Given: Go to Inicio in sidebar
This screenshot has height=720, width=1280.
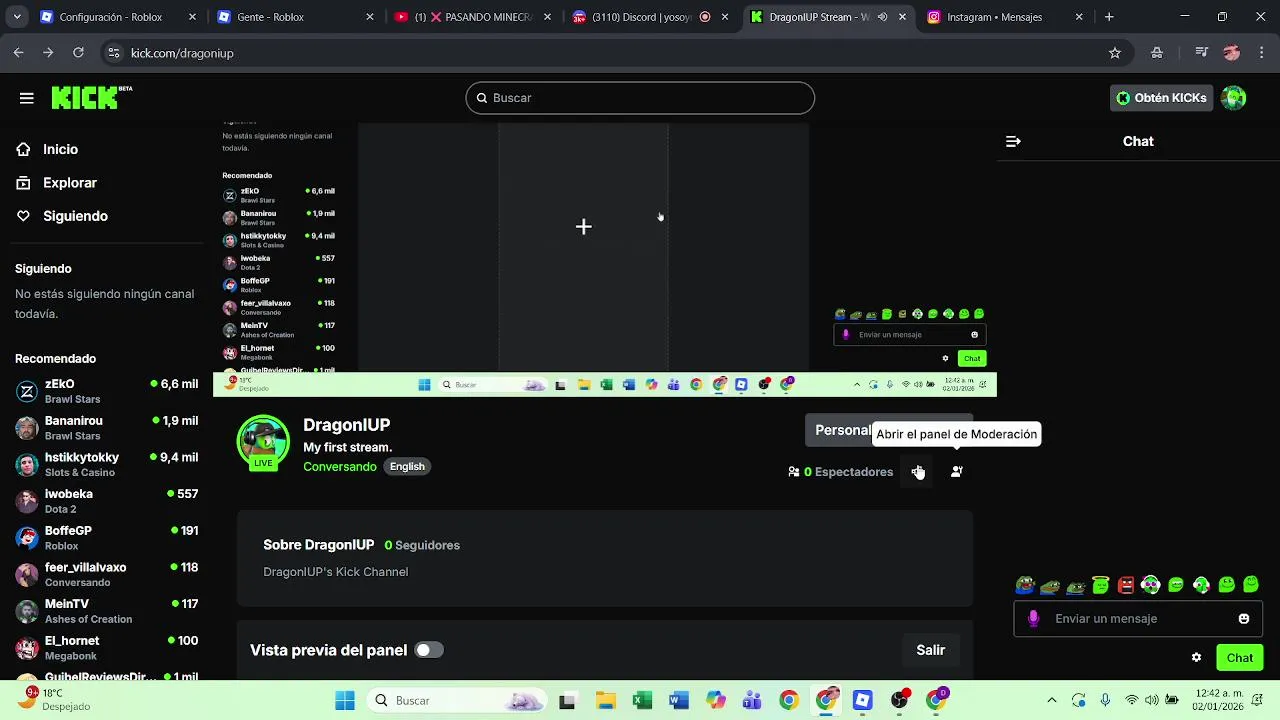Looking at the screenshot, I should pyautogui.click(x=60, y=149).
